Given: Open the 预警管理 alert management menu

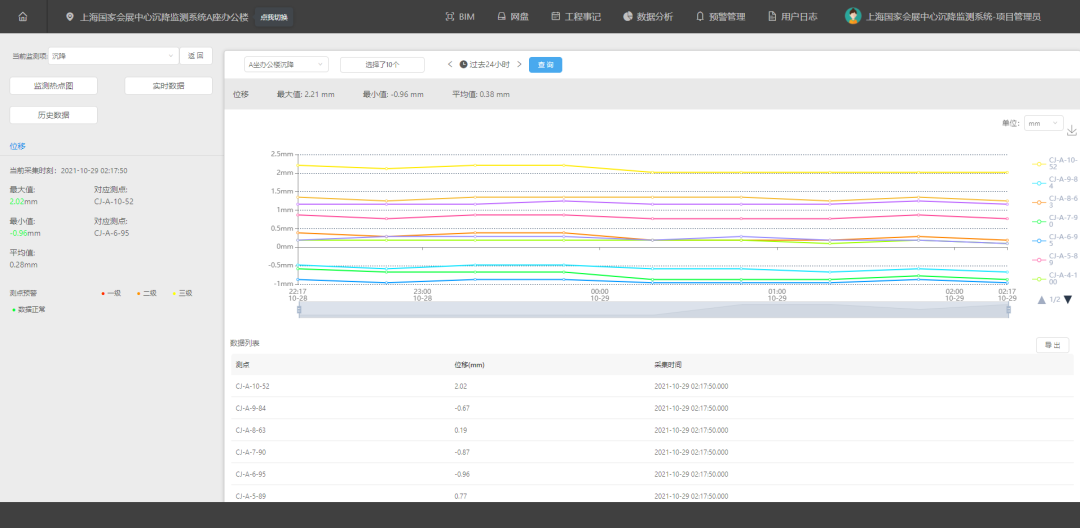Looking at the screenshot, I should point(720,17).
